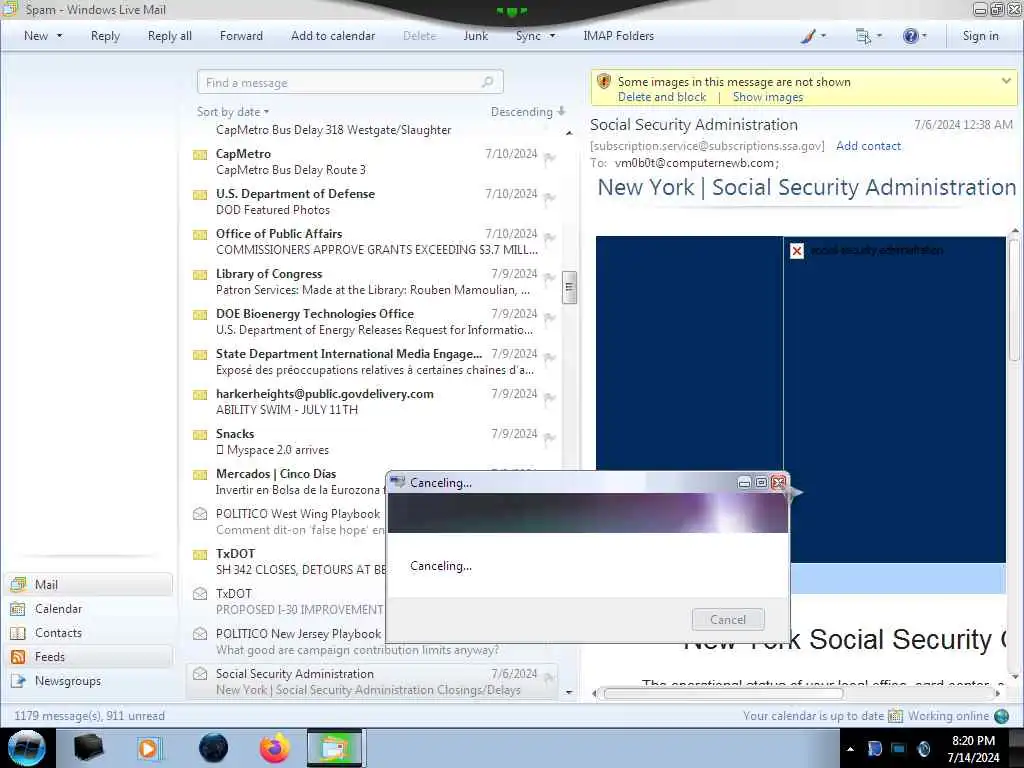Click the search magnifier icon
The image size is (1024, 768).
click(x=487, y=82)
